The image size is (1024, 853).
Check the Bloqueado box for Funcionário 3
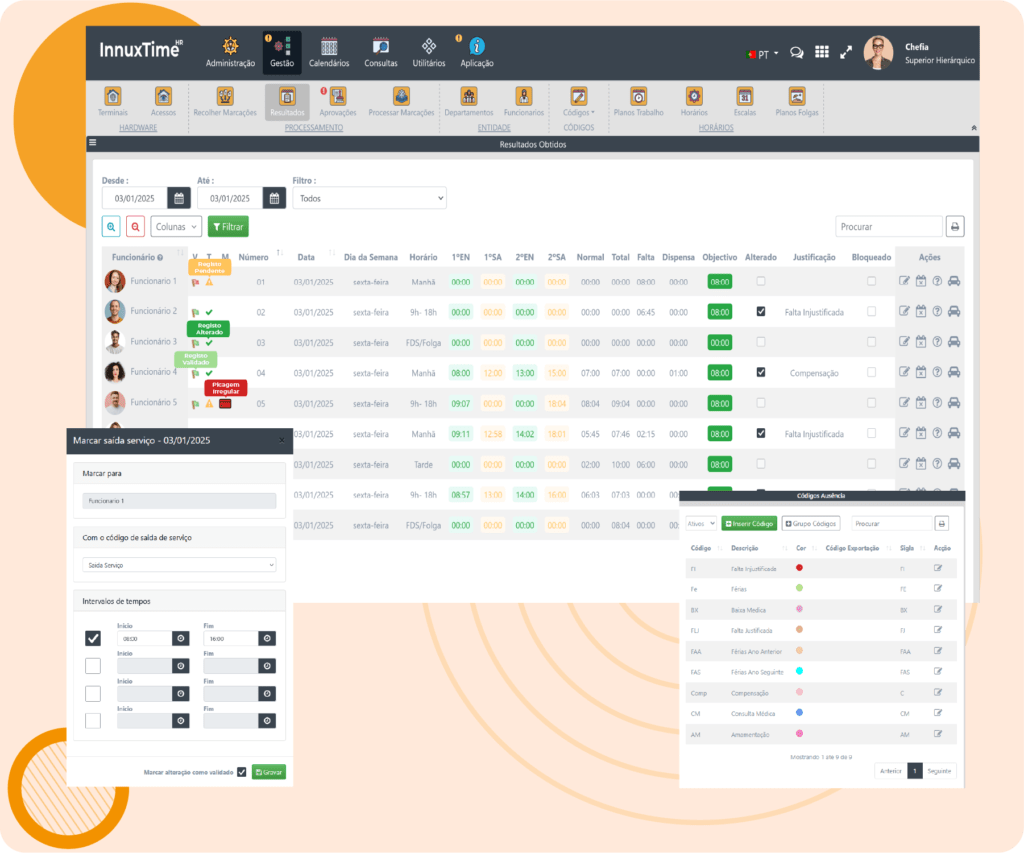point(871,342)
